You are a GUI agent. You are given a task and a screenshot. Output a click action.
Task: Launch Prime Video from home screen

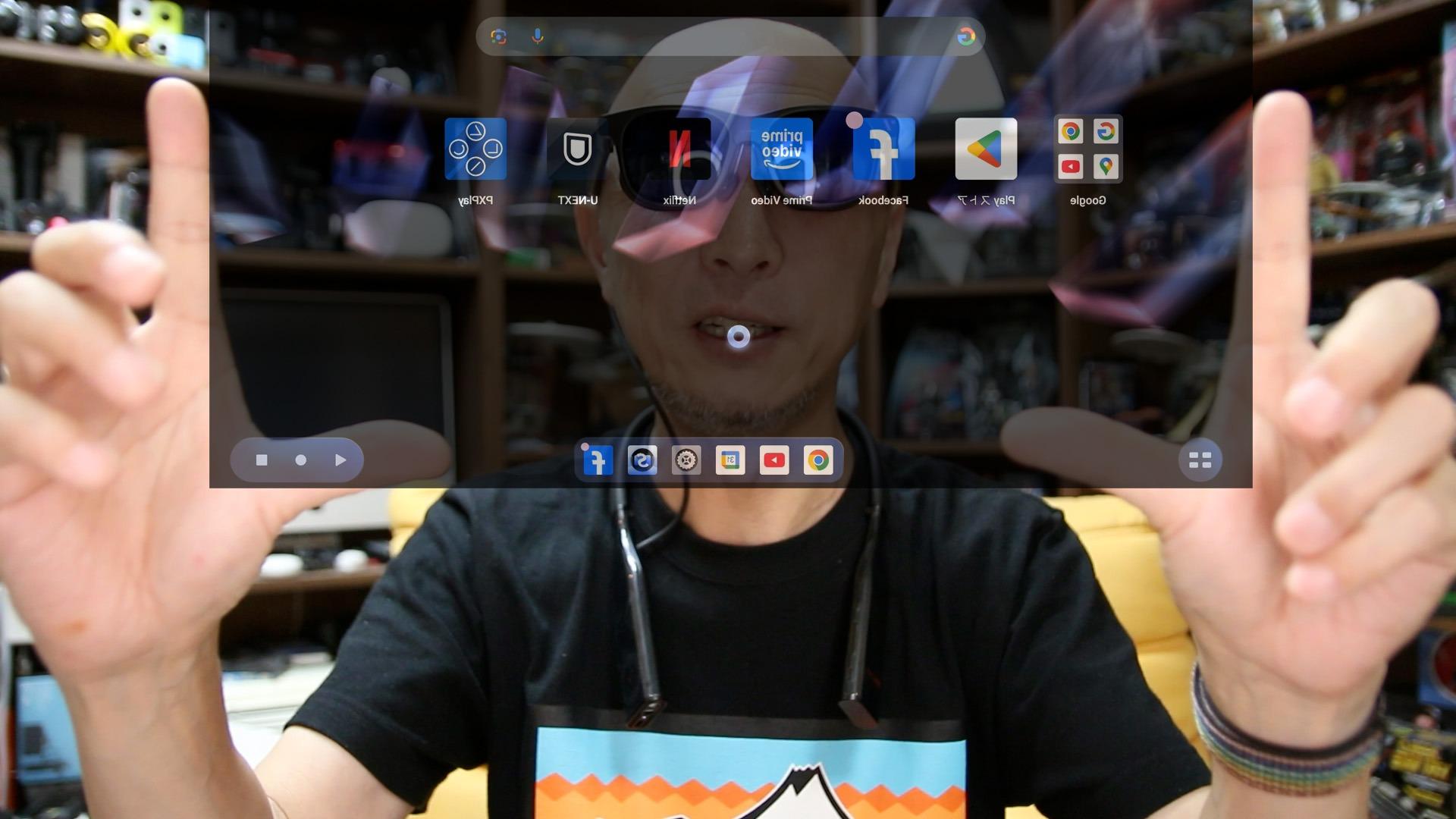coord(781,149)
